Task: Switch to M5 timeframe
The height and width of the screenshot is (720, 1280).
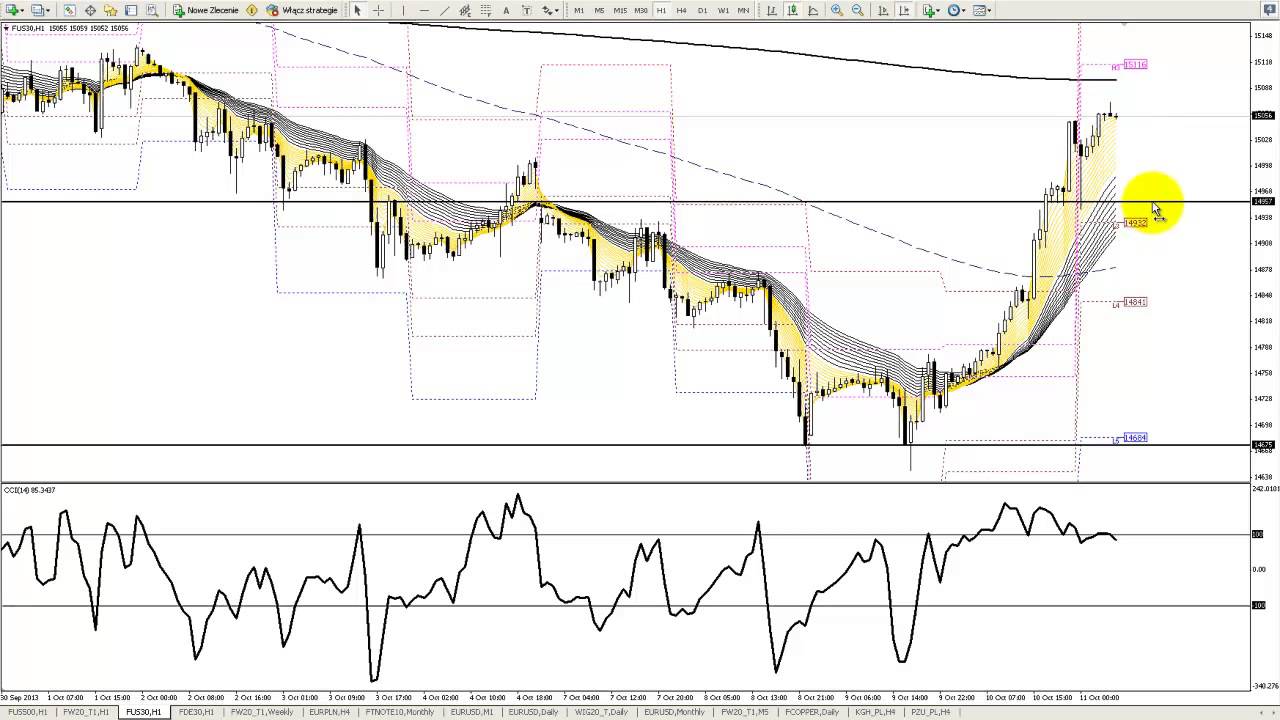Action: tap(599, 10)
